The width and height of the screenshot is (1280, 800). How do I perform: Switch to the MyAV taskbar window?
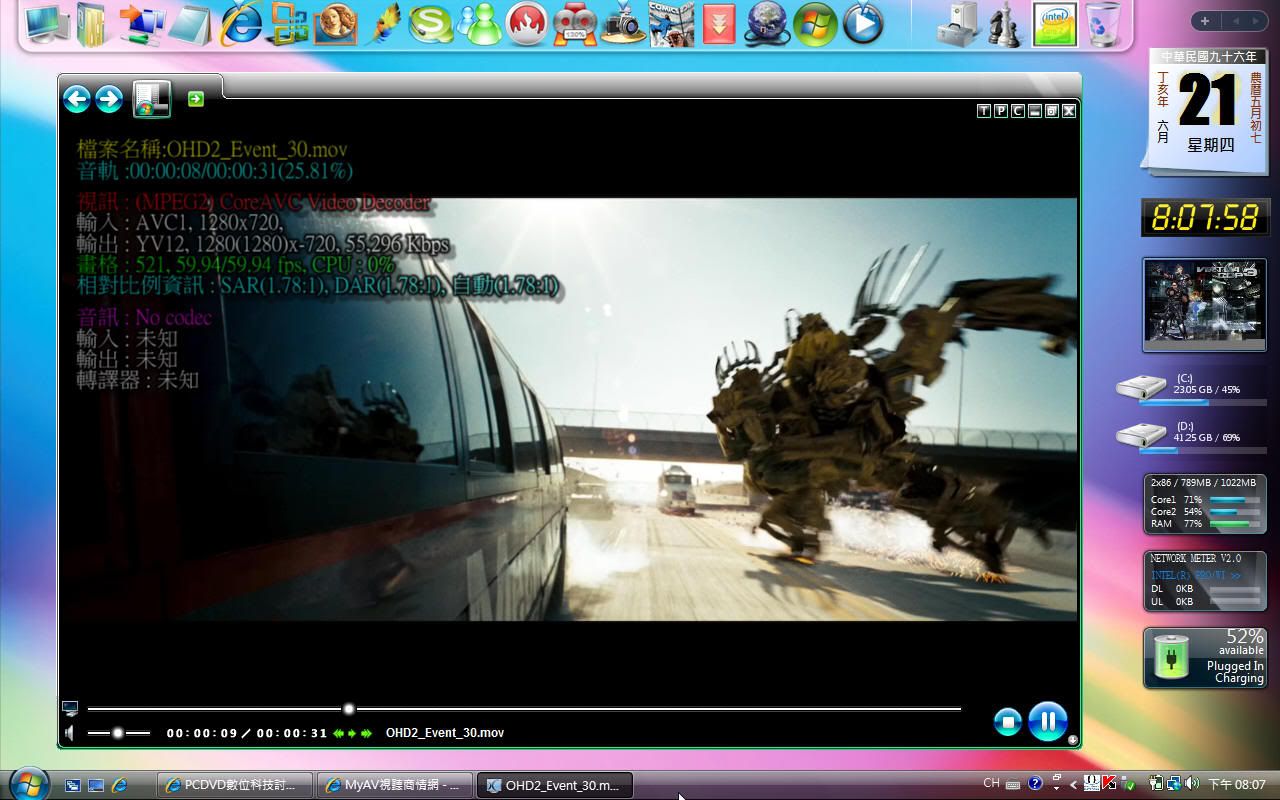[396, 785]
